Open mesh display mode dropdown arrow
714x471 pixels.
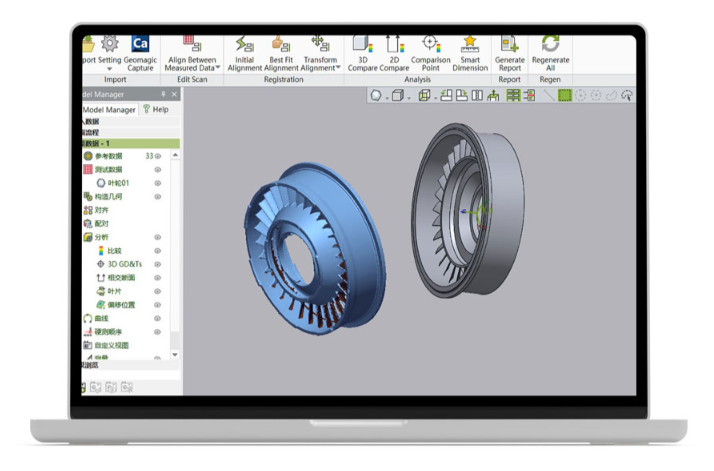tap(387, 98)
